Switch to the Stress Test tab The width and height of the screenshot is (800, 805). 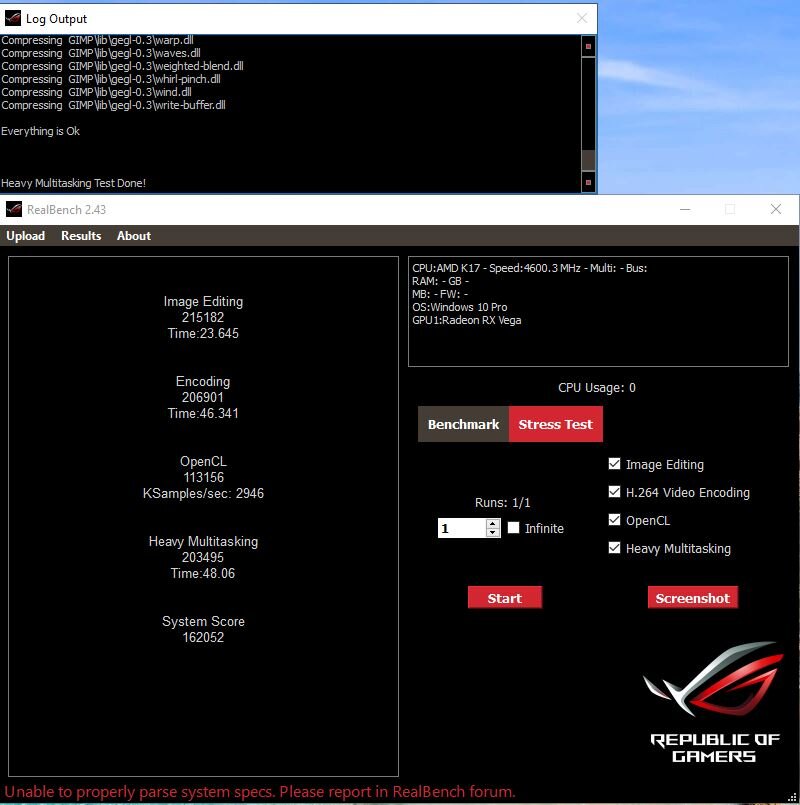tap(556, 424)
